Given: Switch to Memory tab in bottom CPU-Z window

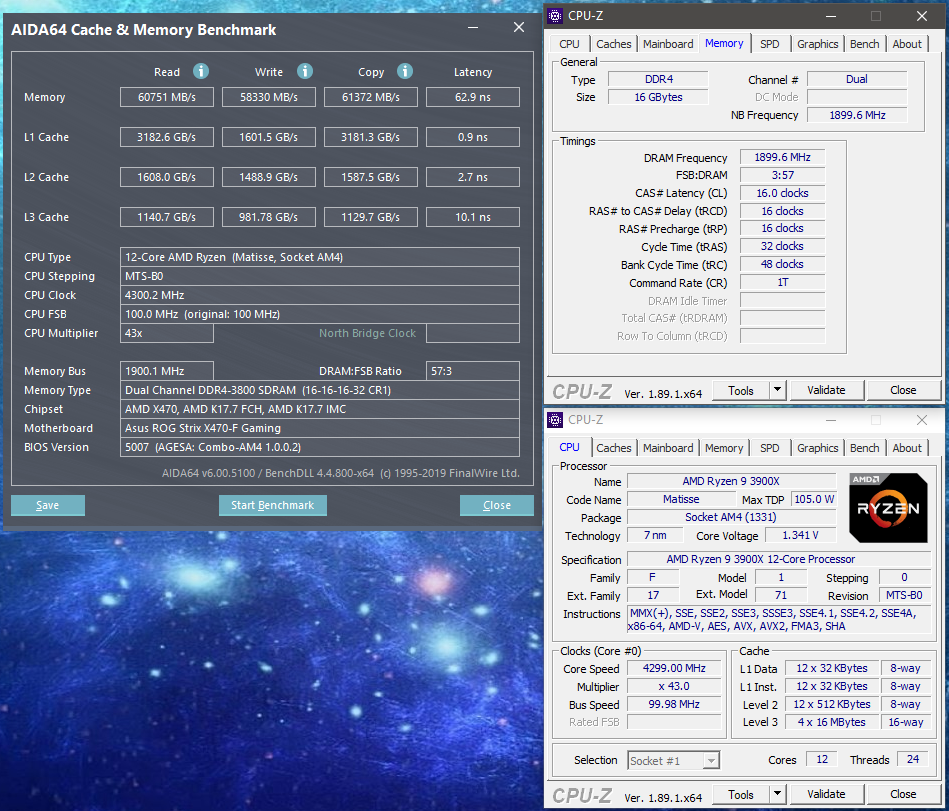Looking at the screenshot, I should [724, 448].
